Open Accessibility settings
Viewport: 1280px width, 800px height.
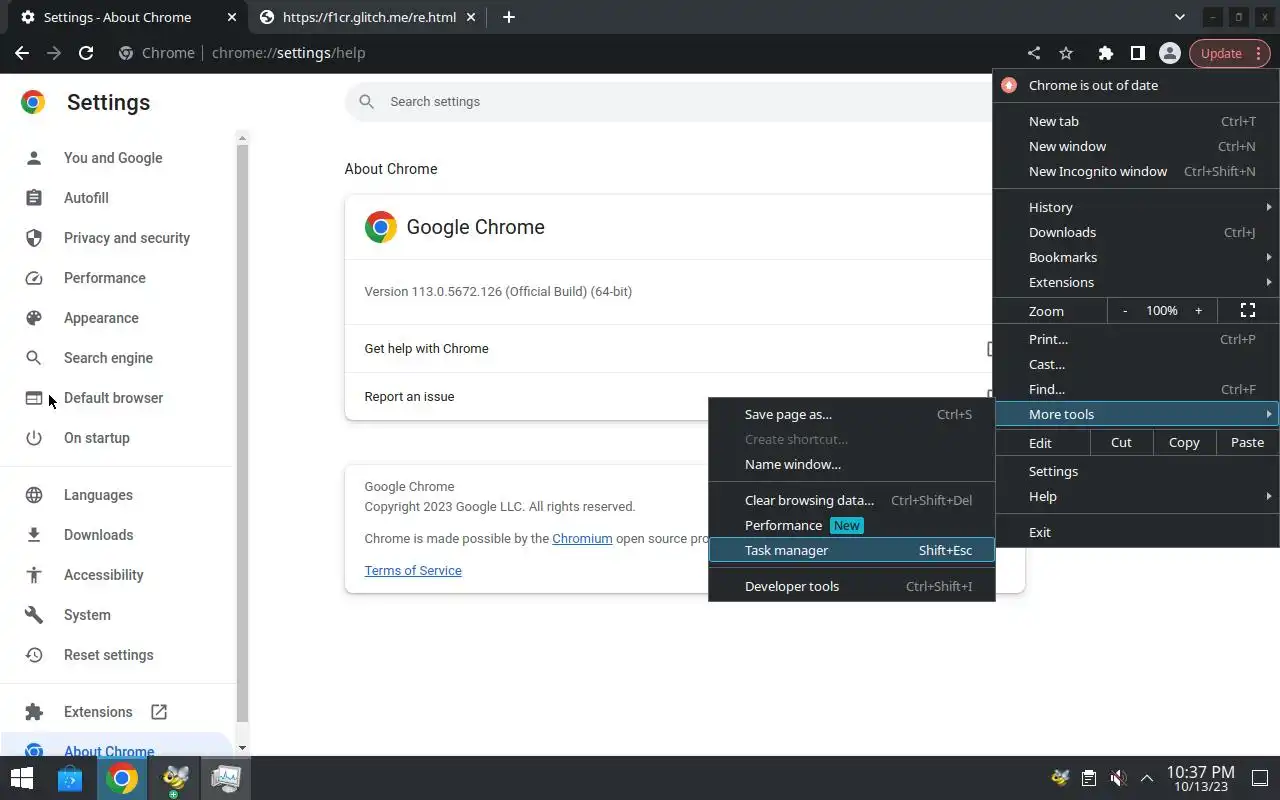[104, 575]
